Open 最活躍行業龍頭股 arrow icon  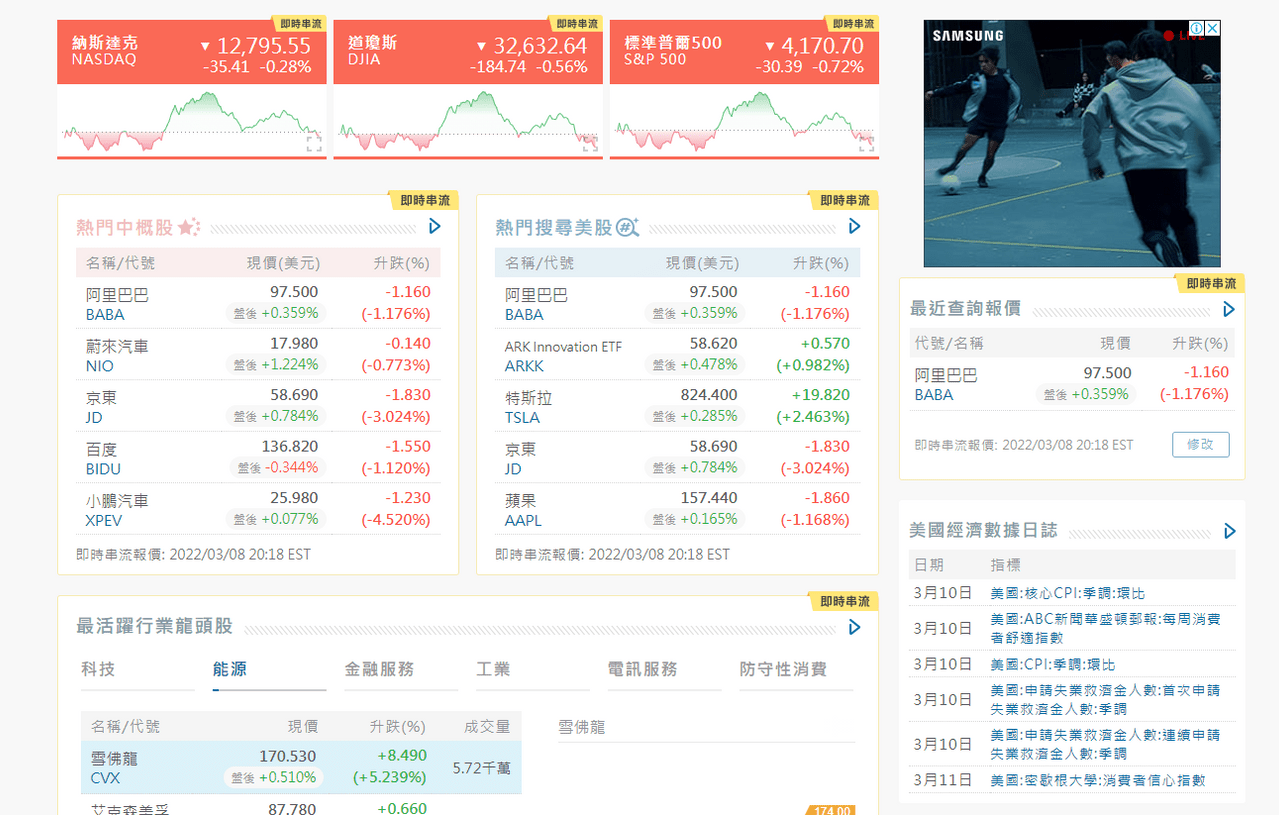(854, 627)
